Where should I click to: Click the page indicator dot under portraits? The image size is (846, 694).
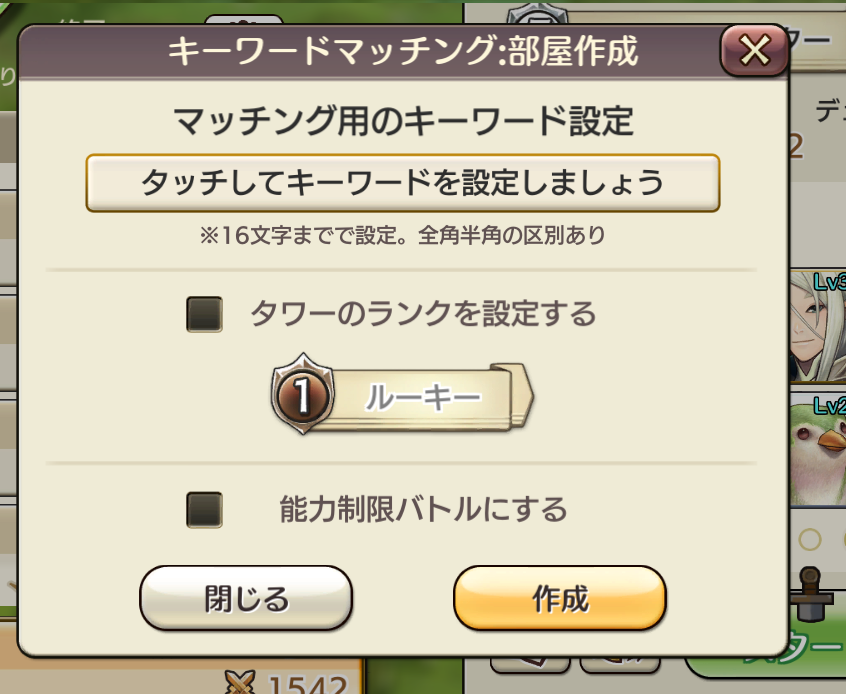point(809,540)
